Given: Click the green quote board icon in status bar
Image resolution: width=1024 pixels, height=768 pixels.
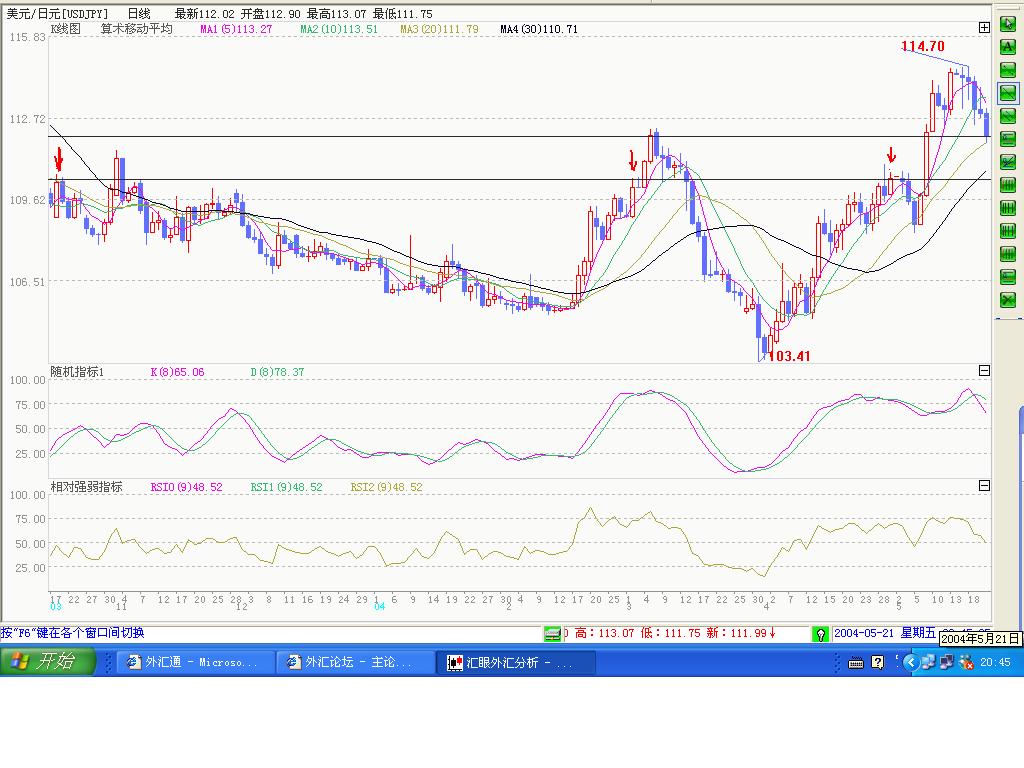Looking at the screenshot, I should point(552,634).
